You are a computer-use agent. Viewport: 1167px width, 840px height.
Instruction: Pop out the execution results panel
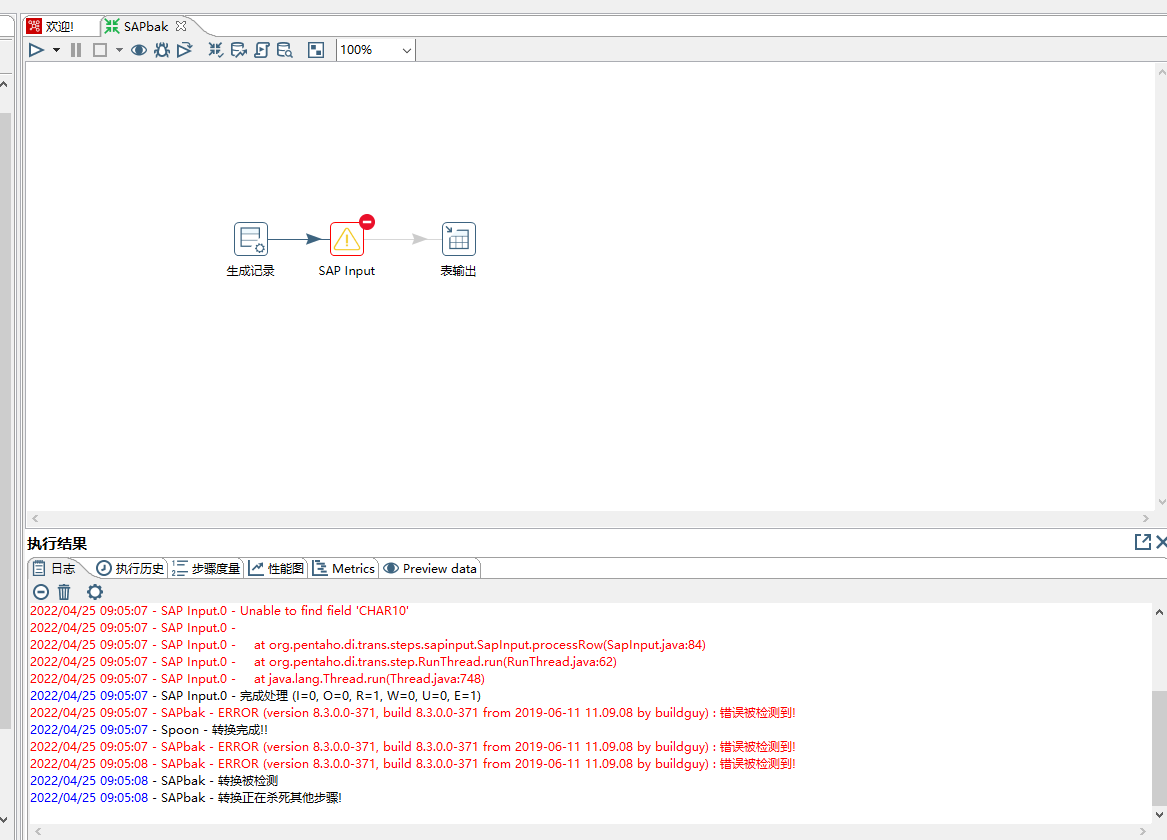click(x=1142, y=542)
